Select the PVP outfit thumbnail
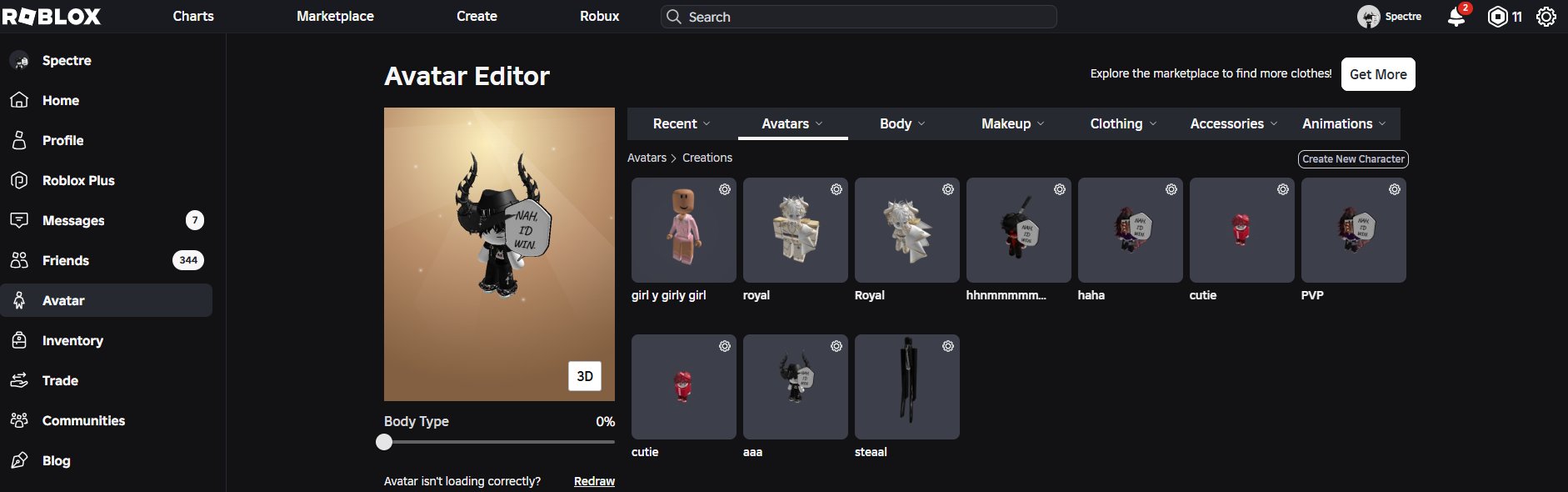The height and width of the screenshot is (492, 1568). [1354, 230]
